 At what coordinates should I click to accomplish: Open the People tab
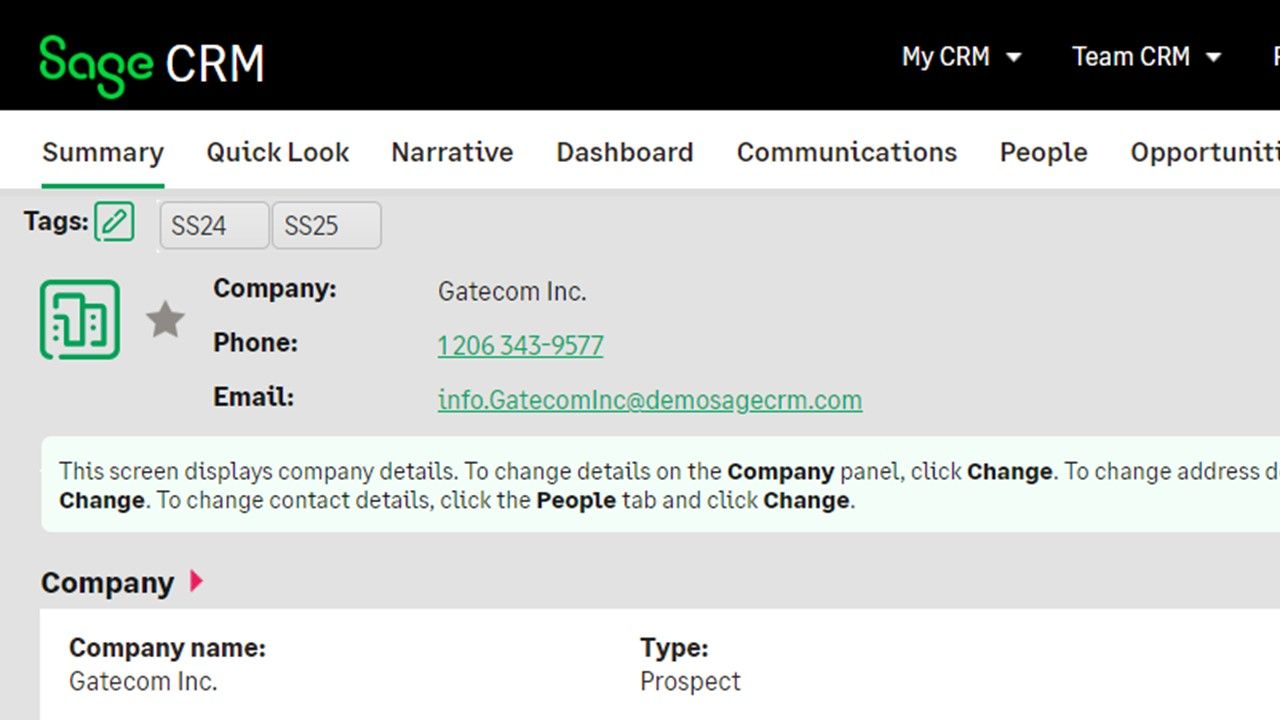[x=1044, y=152]
